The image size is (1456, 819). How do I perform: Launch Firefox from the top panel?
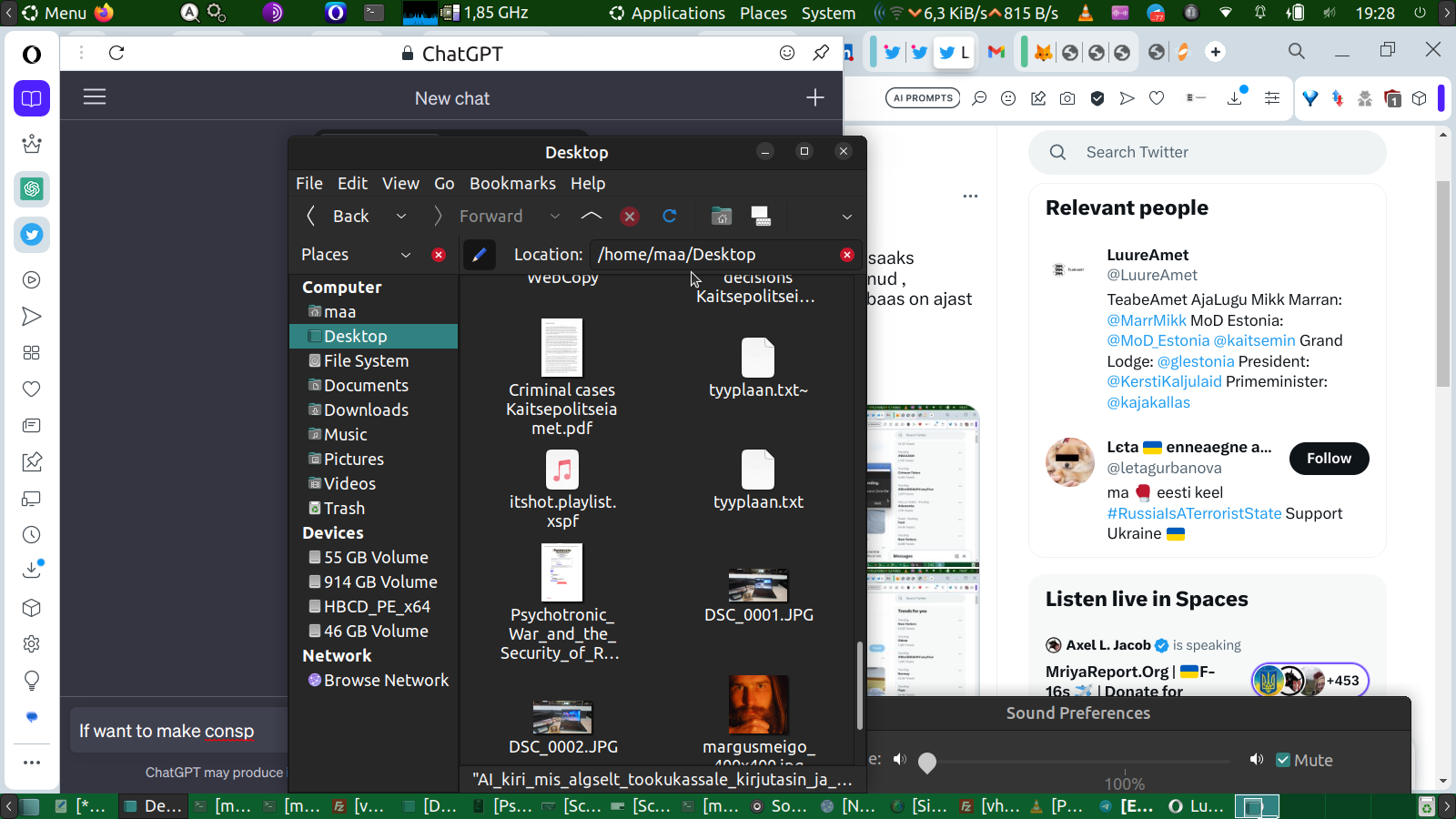click(105, 13)
